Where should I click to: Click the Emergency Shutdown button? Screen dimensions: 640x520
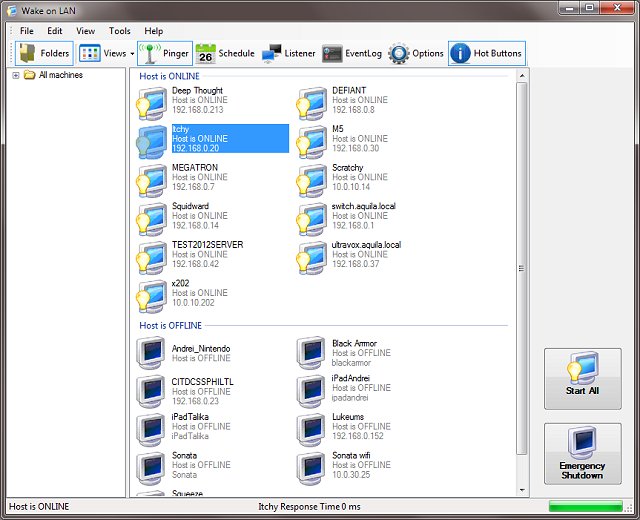click(582, 453)
